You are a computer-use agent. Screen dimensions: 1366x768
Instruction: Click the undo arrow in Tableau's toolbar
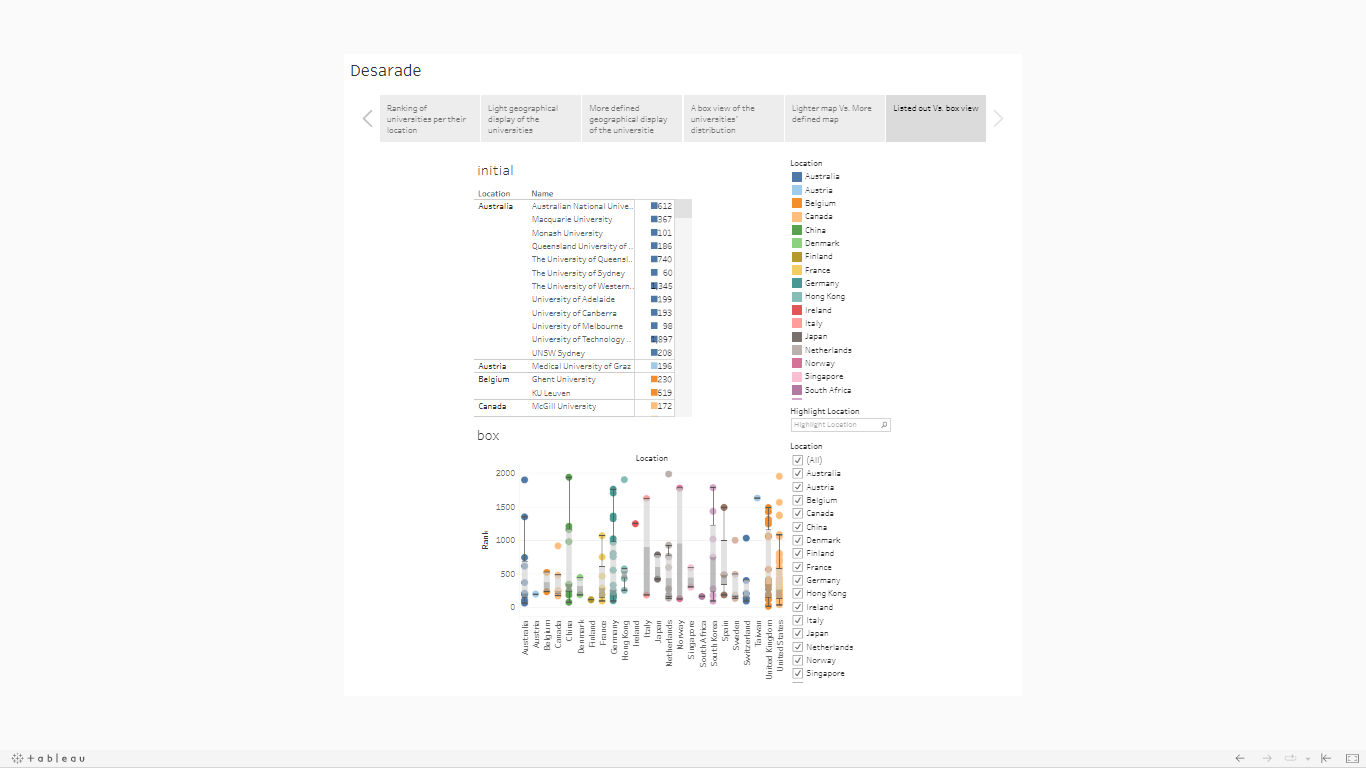click(1239, 758)
